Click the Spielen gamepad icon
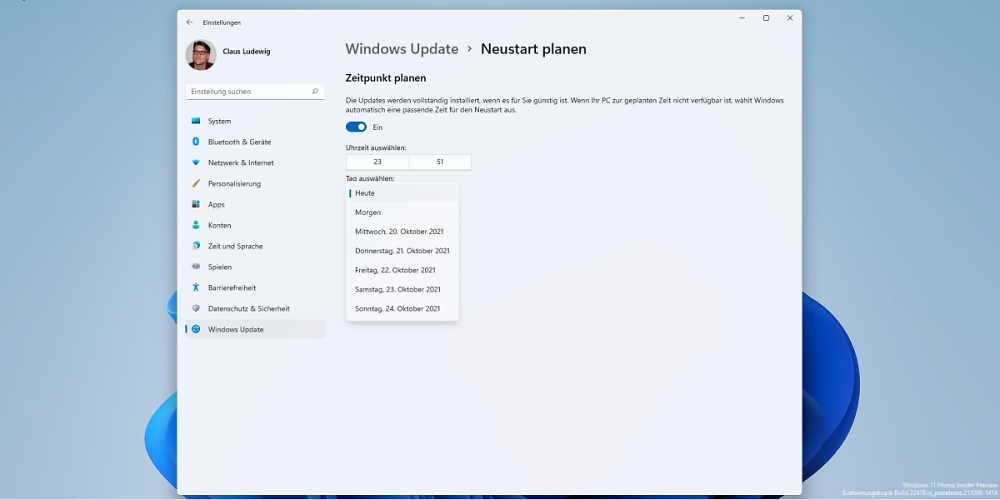1000x500 pixels. [196, 267]
